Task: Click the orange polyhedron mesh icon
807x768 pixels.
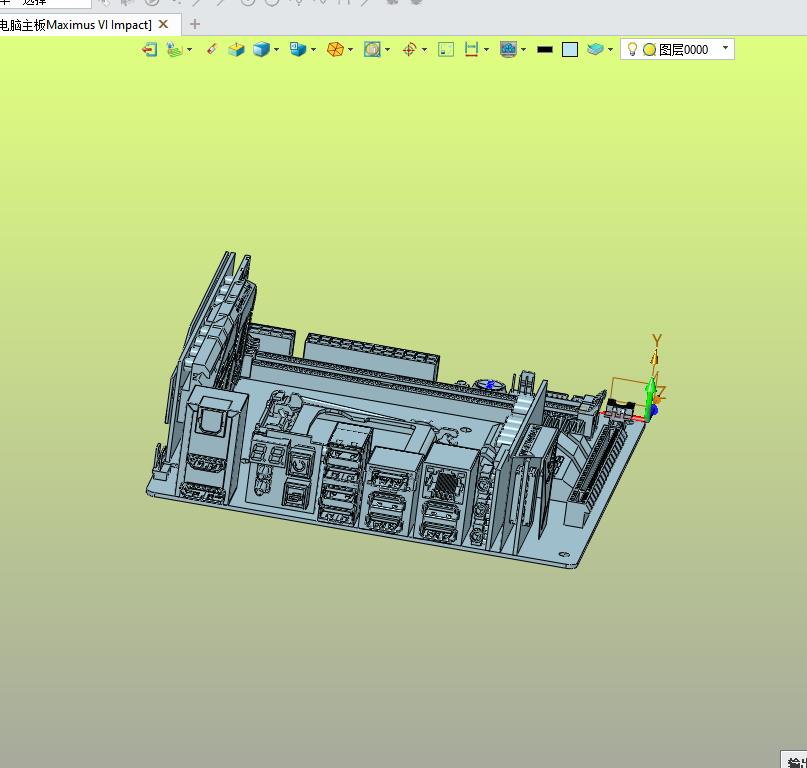Action: click(x=335, y=49)
